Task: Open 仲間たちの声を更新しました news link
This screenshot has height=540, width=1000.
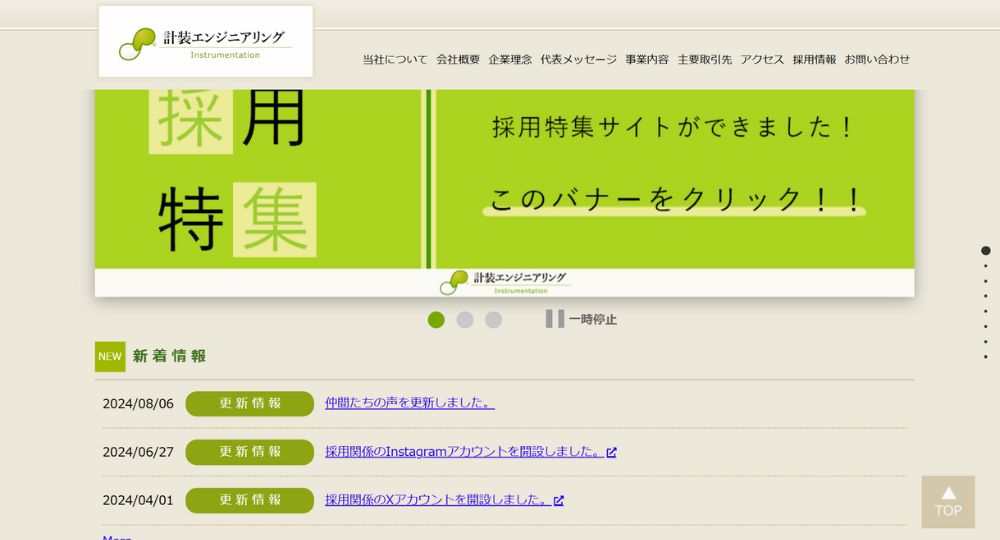Action: (409, 403)
